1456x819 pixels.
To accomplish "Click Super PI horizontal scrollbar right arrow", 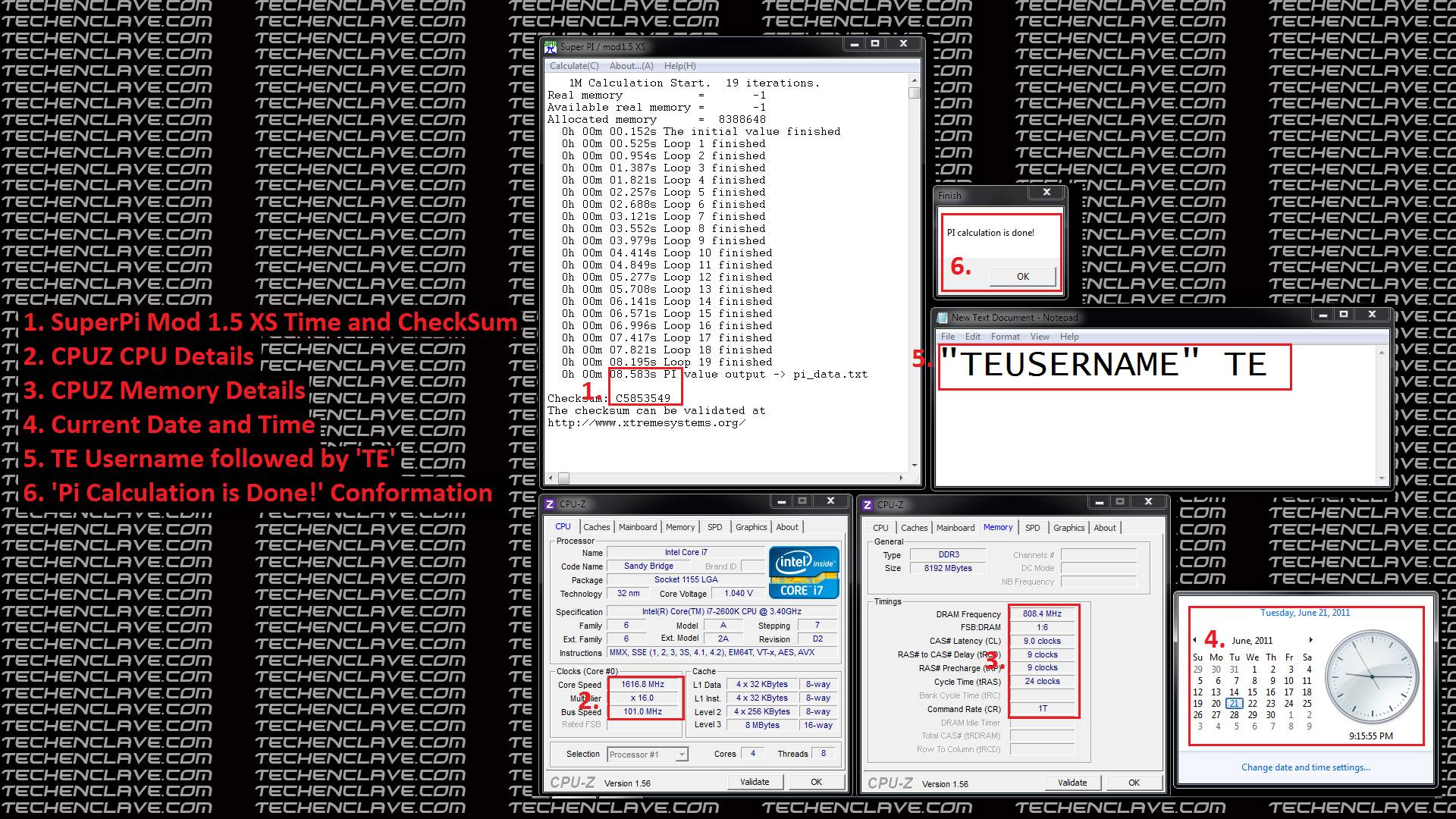I will 902,478.
